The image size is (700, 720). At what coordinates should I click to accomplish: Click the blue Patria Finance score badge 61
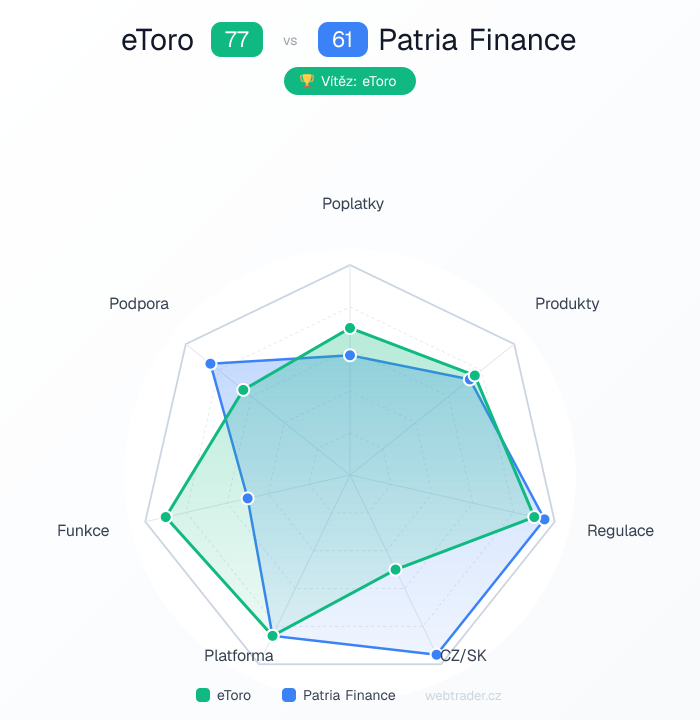click(x=343, y=40)
